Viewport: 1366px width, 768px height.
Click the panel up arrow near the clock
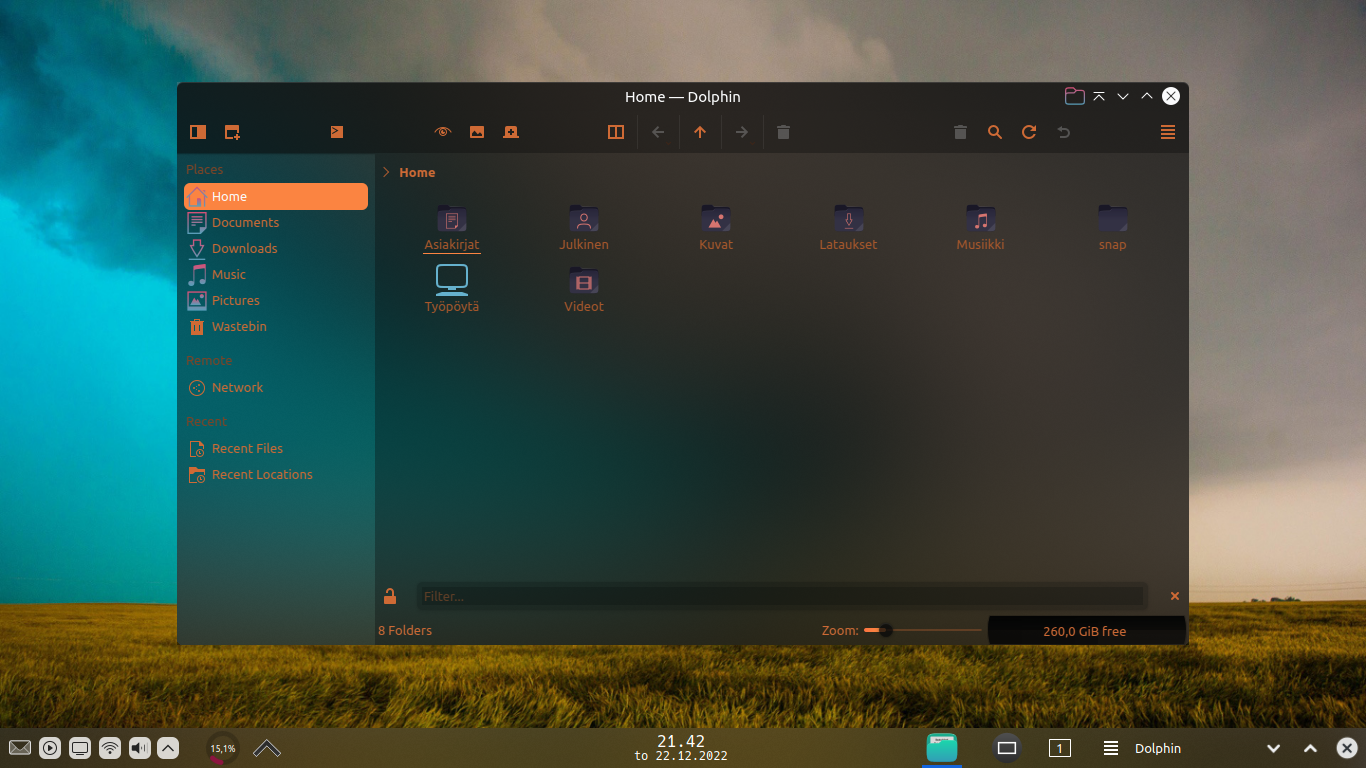(x=265, y=747)
